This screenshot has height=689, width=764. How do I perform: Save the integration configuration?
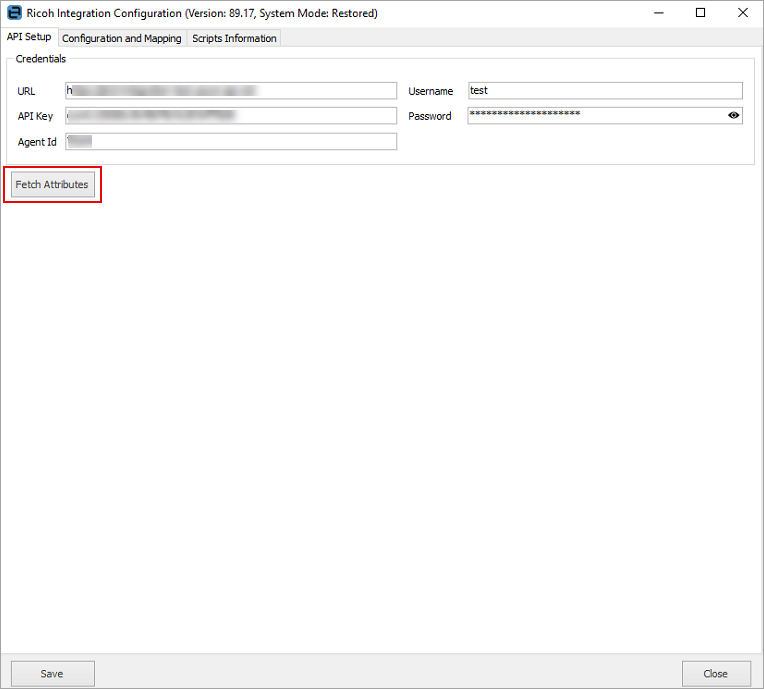click(x=53, y=673)
